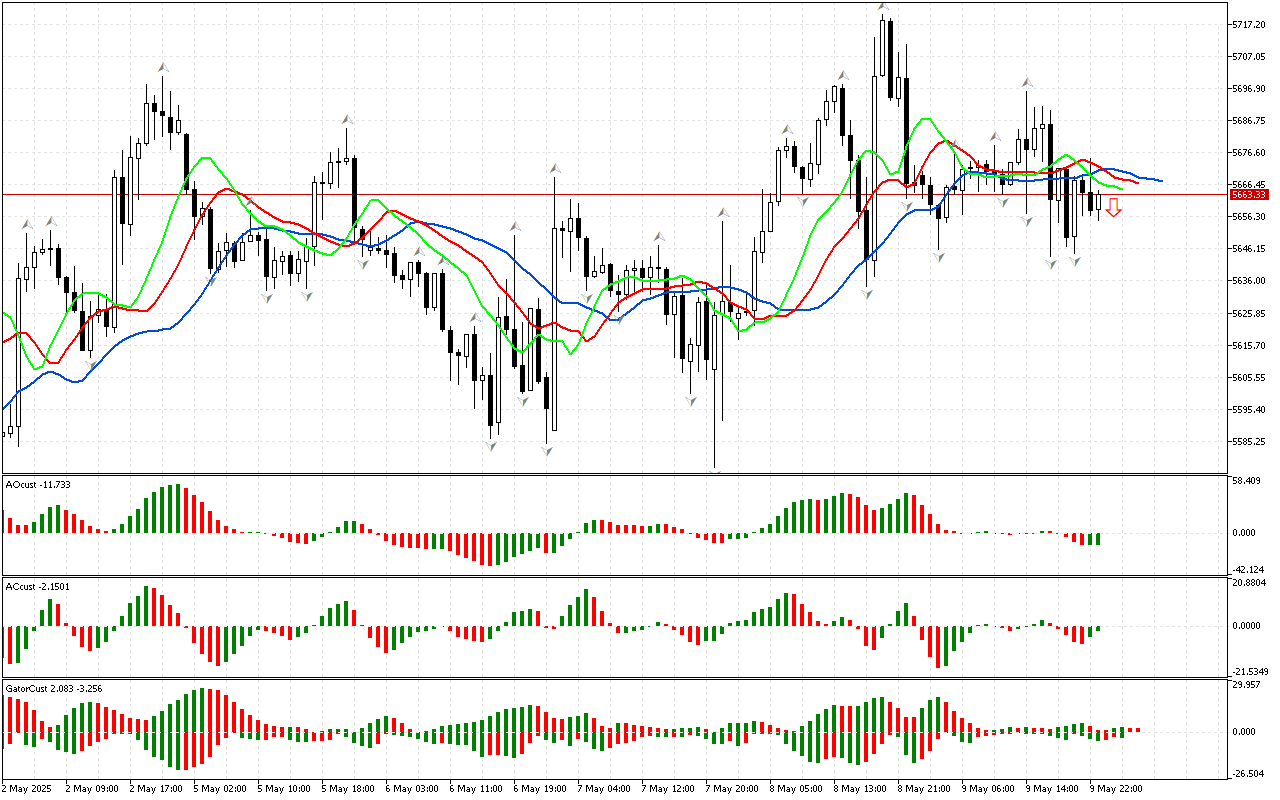Click the 5585.25 price axis label

1250,442
